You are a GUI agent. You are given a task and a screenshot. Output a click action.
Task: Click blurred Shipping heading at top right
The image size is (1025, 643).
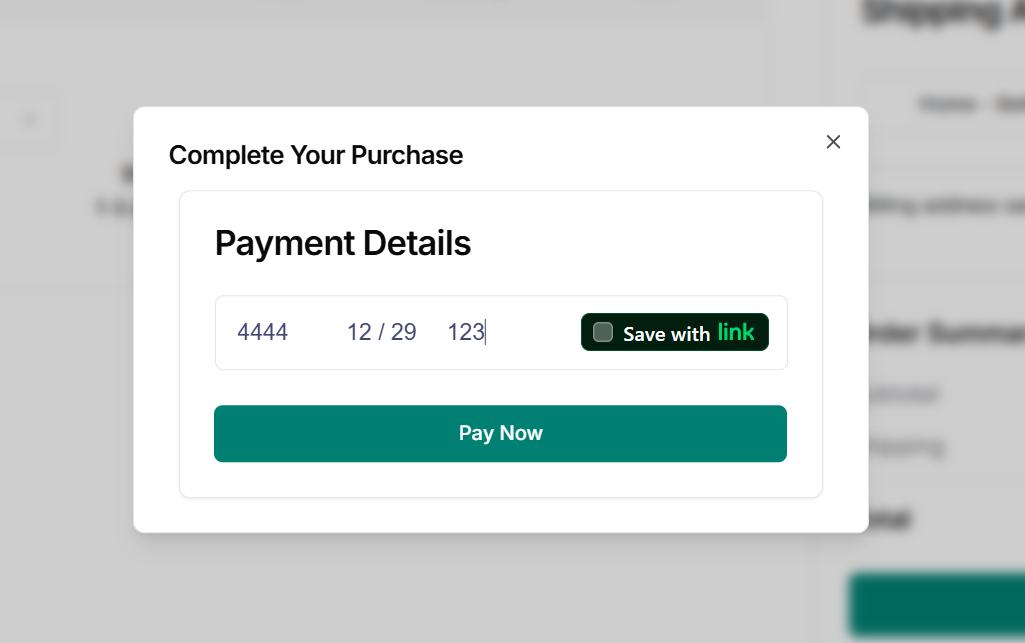tap(943, 14)
